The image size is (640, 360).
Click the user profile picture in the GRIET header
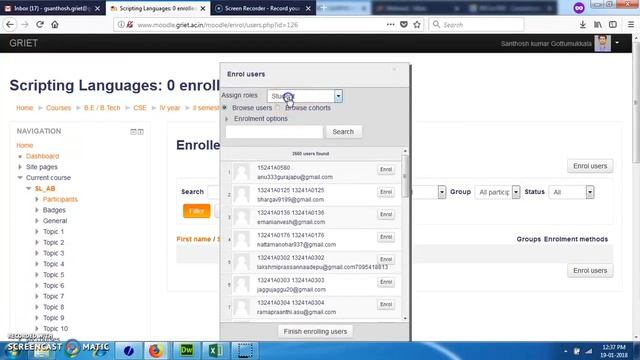tap(602, 43)
